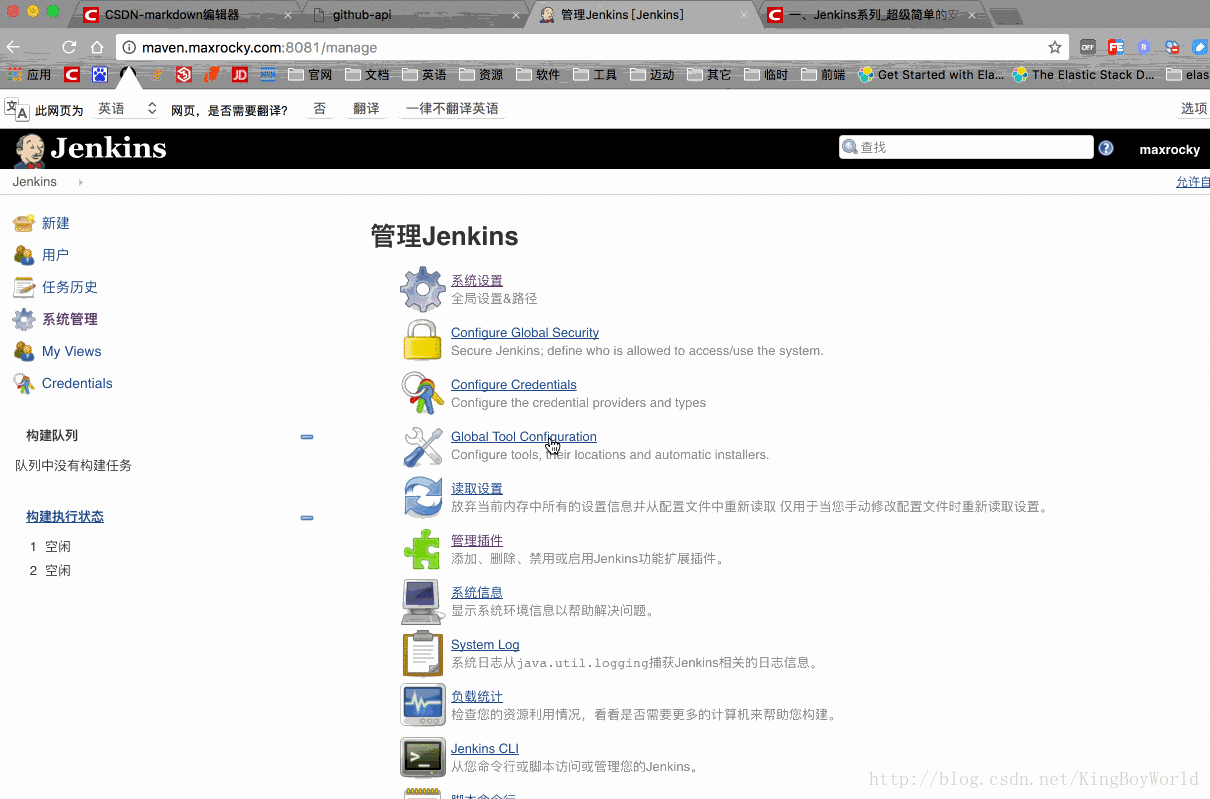Click the My Views icon in sidebar
1210x799 pixels.
pos(24,351)
